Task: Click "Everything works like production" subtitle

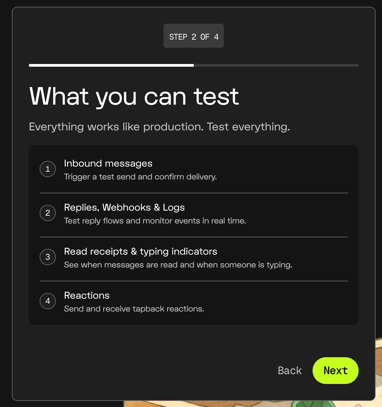Action: click(x=159, y=127)
